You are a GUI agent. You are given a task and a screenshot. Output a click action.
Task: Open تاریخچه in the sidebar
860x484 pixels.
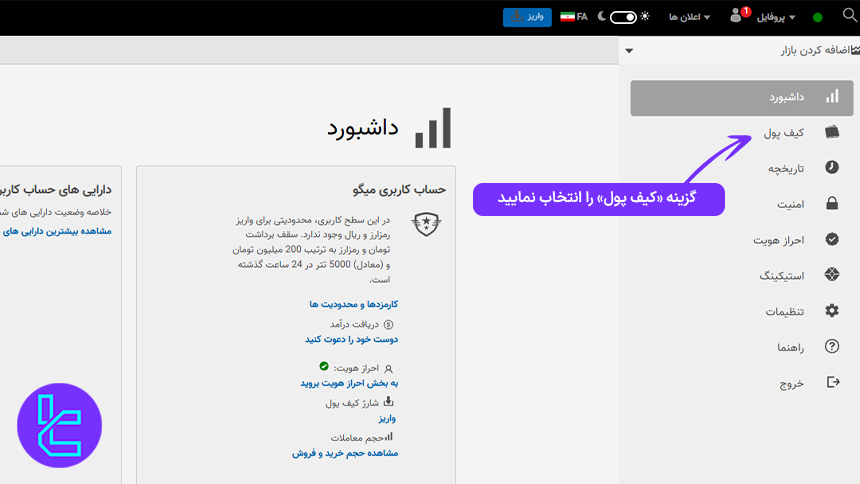(786, 168)
